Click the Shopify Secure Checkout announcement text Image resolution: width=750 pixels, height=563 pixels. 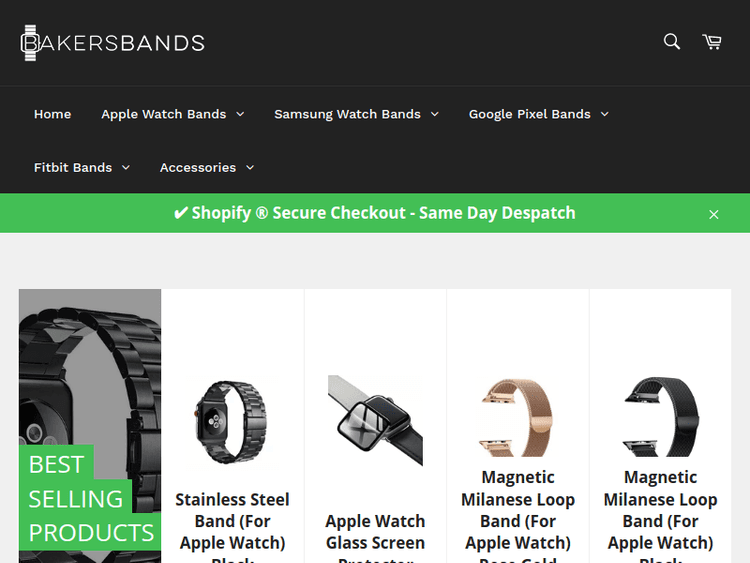click(x=375, y=213)
